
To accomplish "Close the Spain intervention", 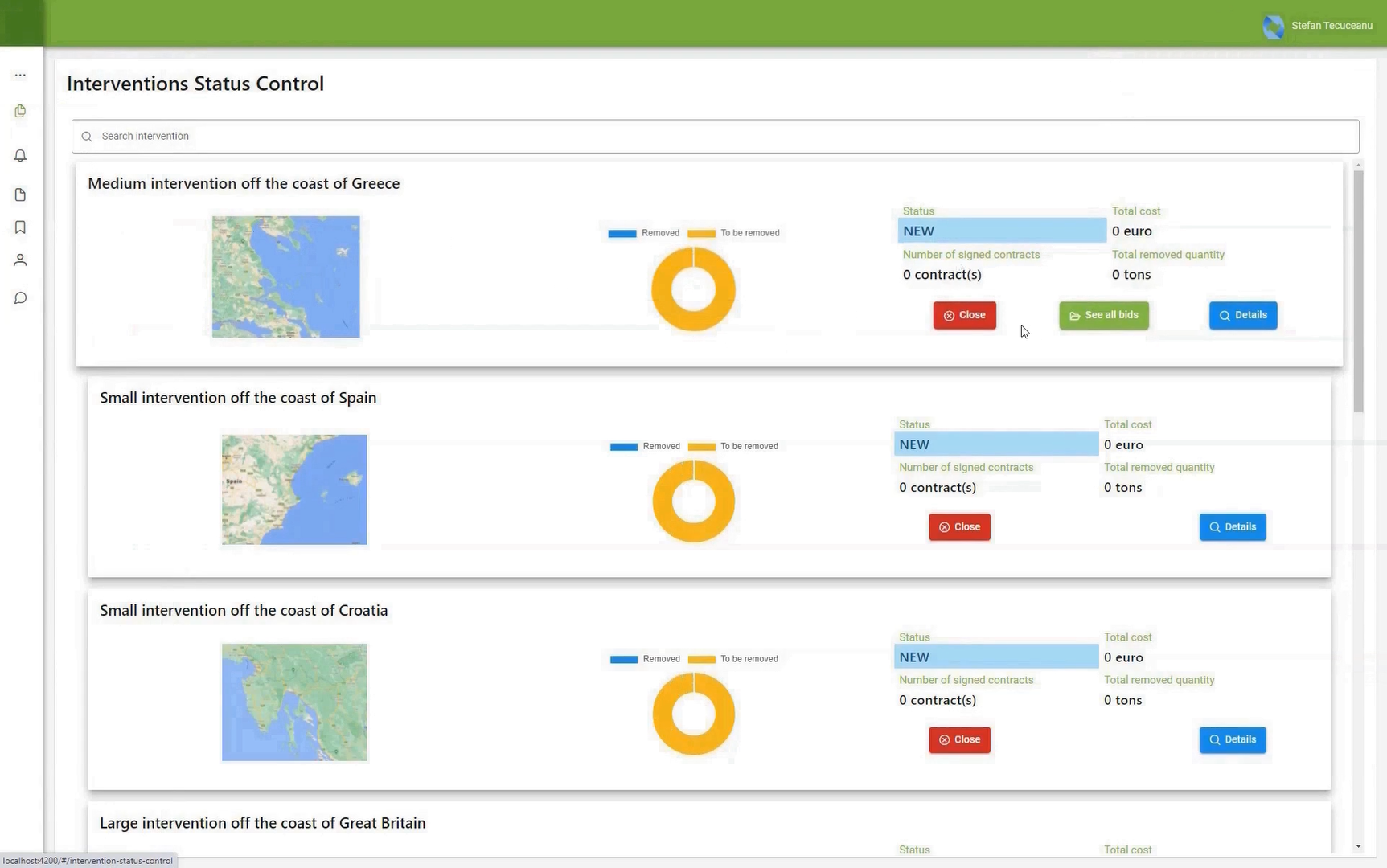I will pos(959,527).
